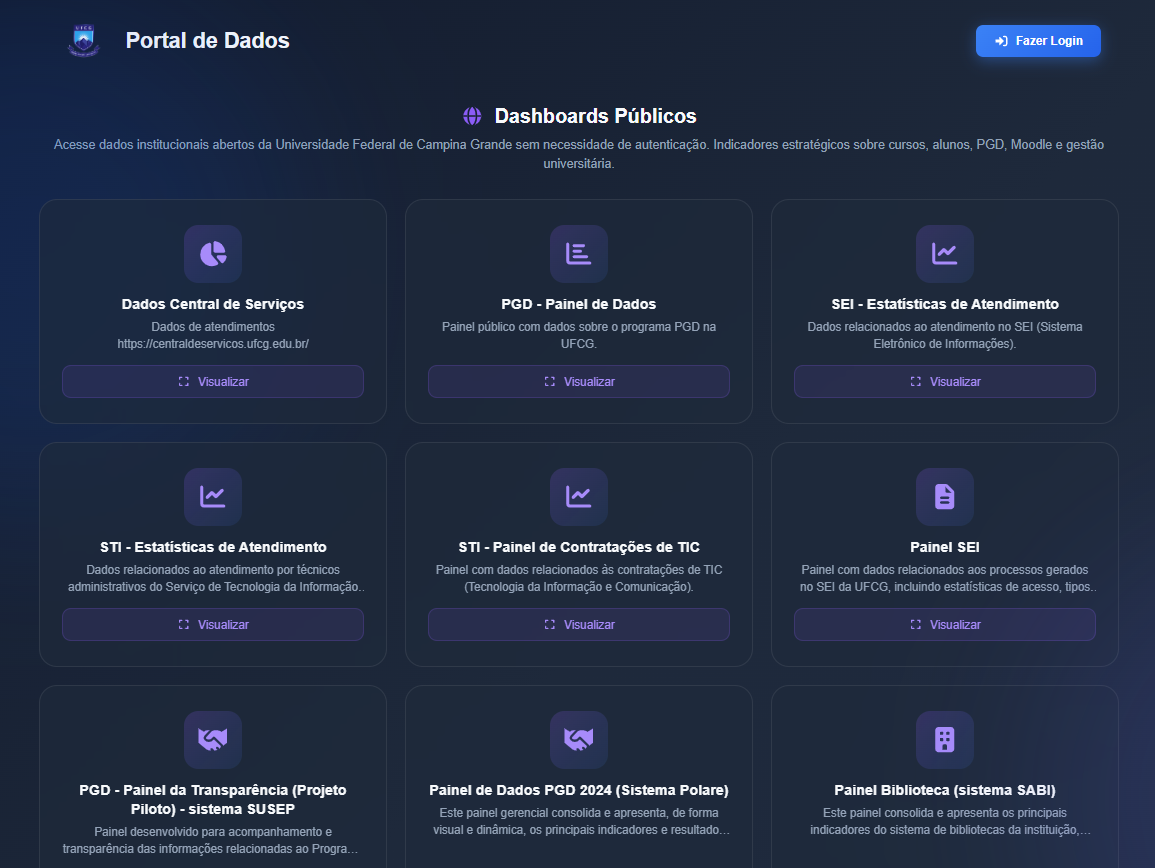This screenshot has height=868, width=1155.
Task: Click the expand icon in STI Contratações de TIC Visualizar
Action: click(550, 625)
